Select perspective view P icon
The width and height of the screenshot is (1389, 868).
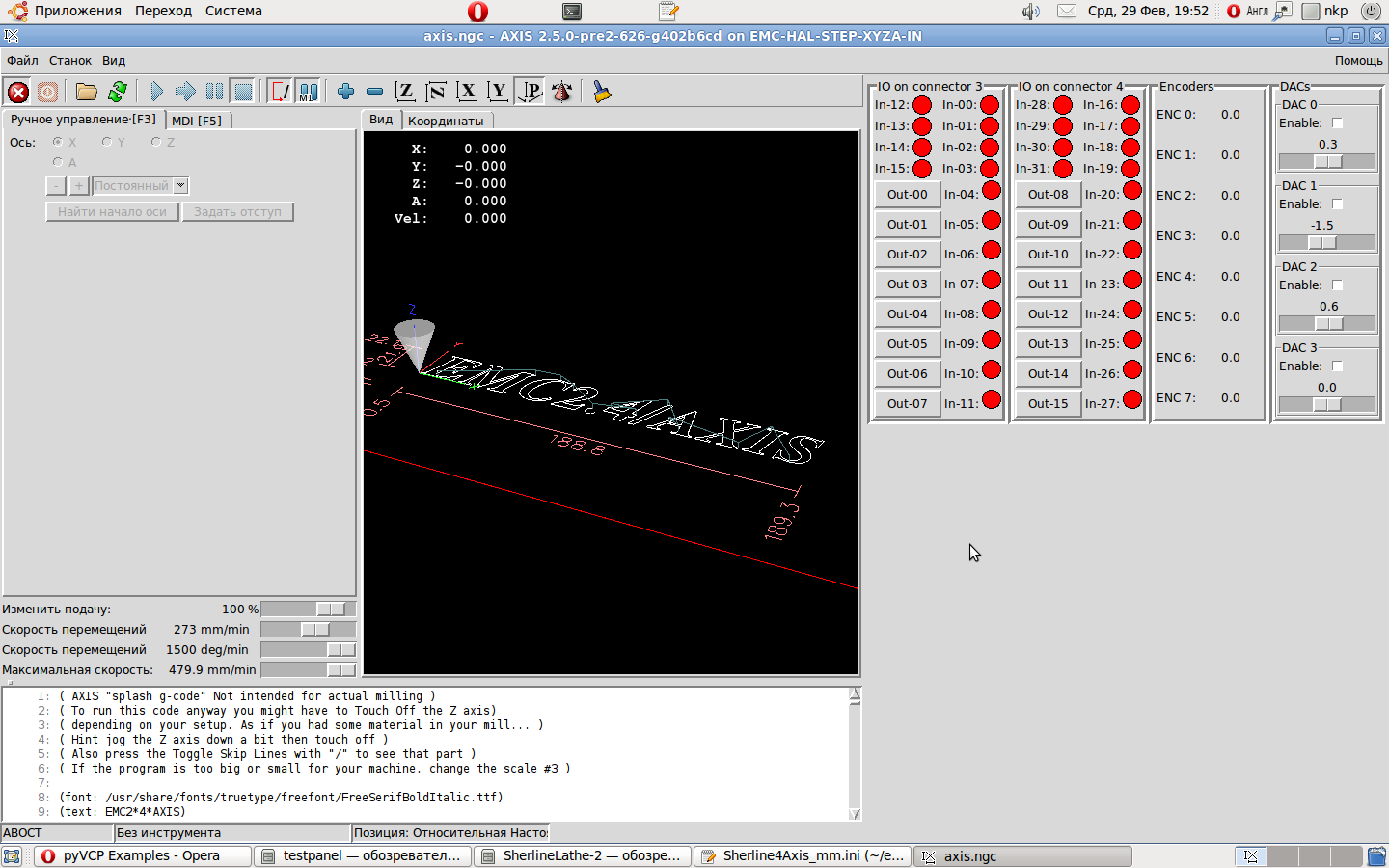coord(530,92)
